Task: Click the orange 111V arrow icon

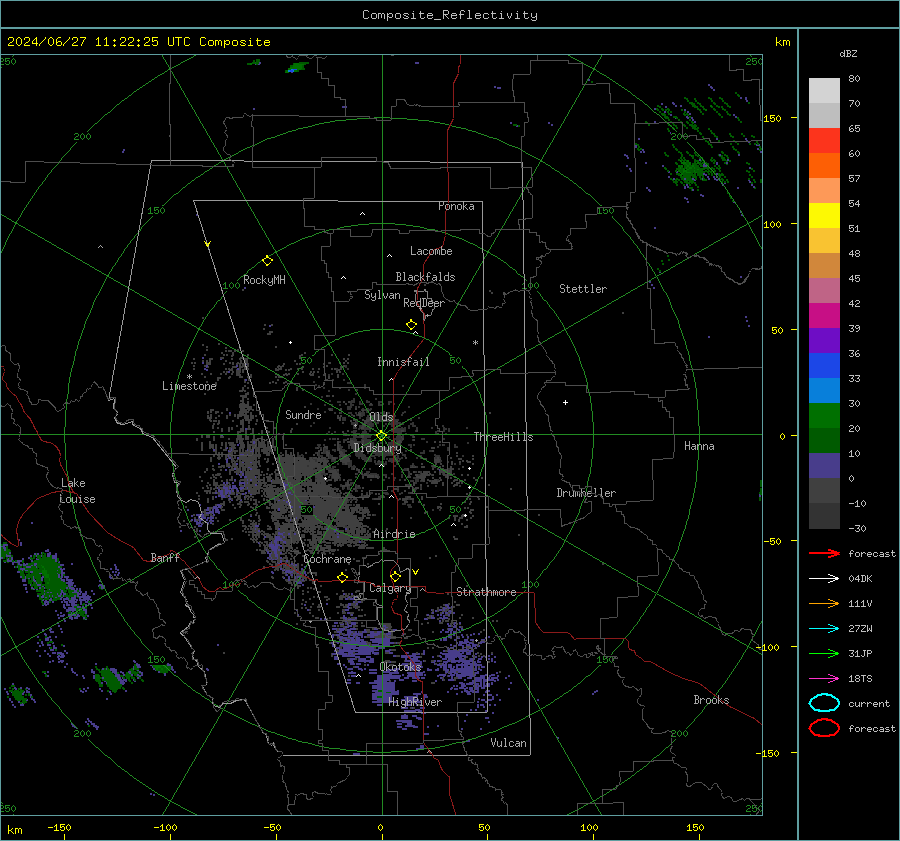Action: (x=824, y=603)
